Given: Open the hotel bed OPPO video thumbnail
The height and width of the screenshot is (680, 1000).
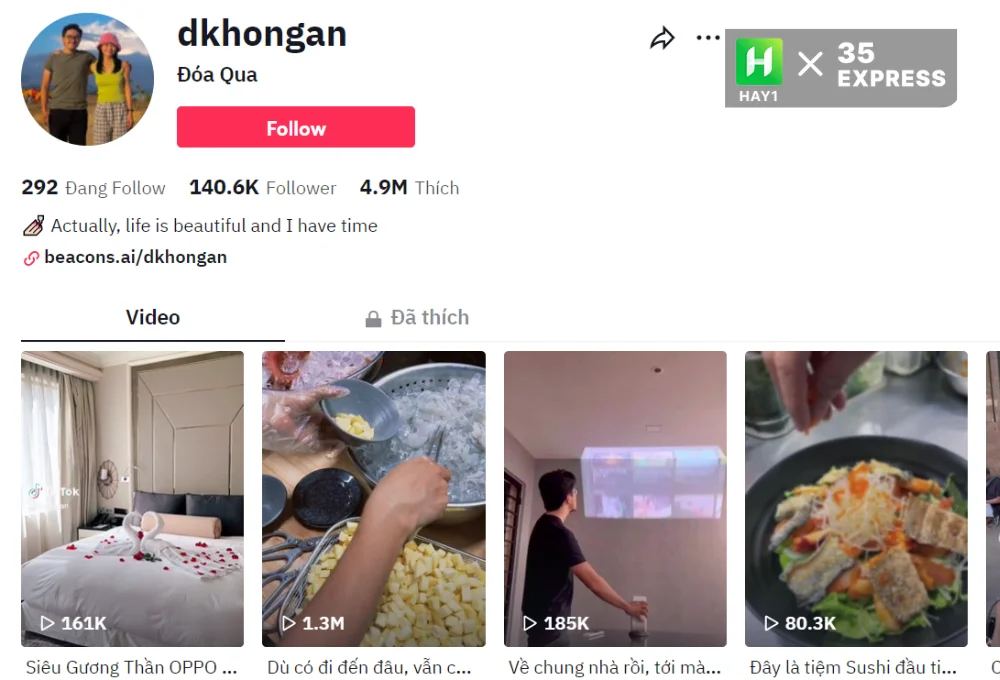Looking at the screenshot, I should 133,499.
